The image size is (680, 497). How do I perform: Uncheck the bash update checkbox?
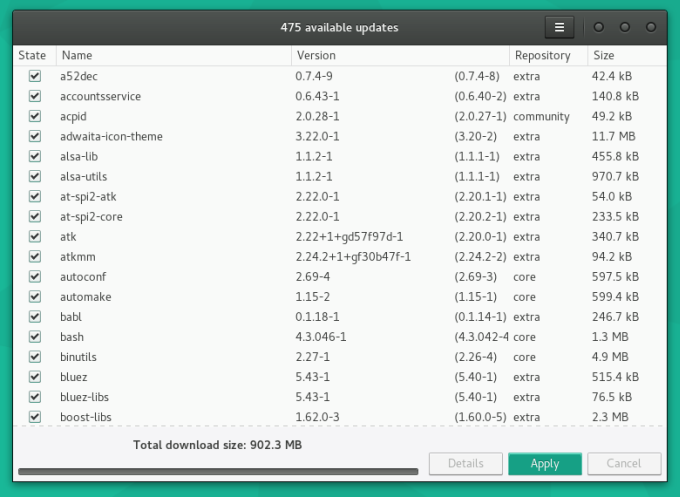coord(35,336)
